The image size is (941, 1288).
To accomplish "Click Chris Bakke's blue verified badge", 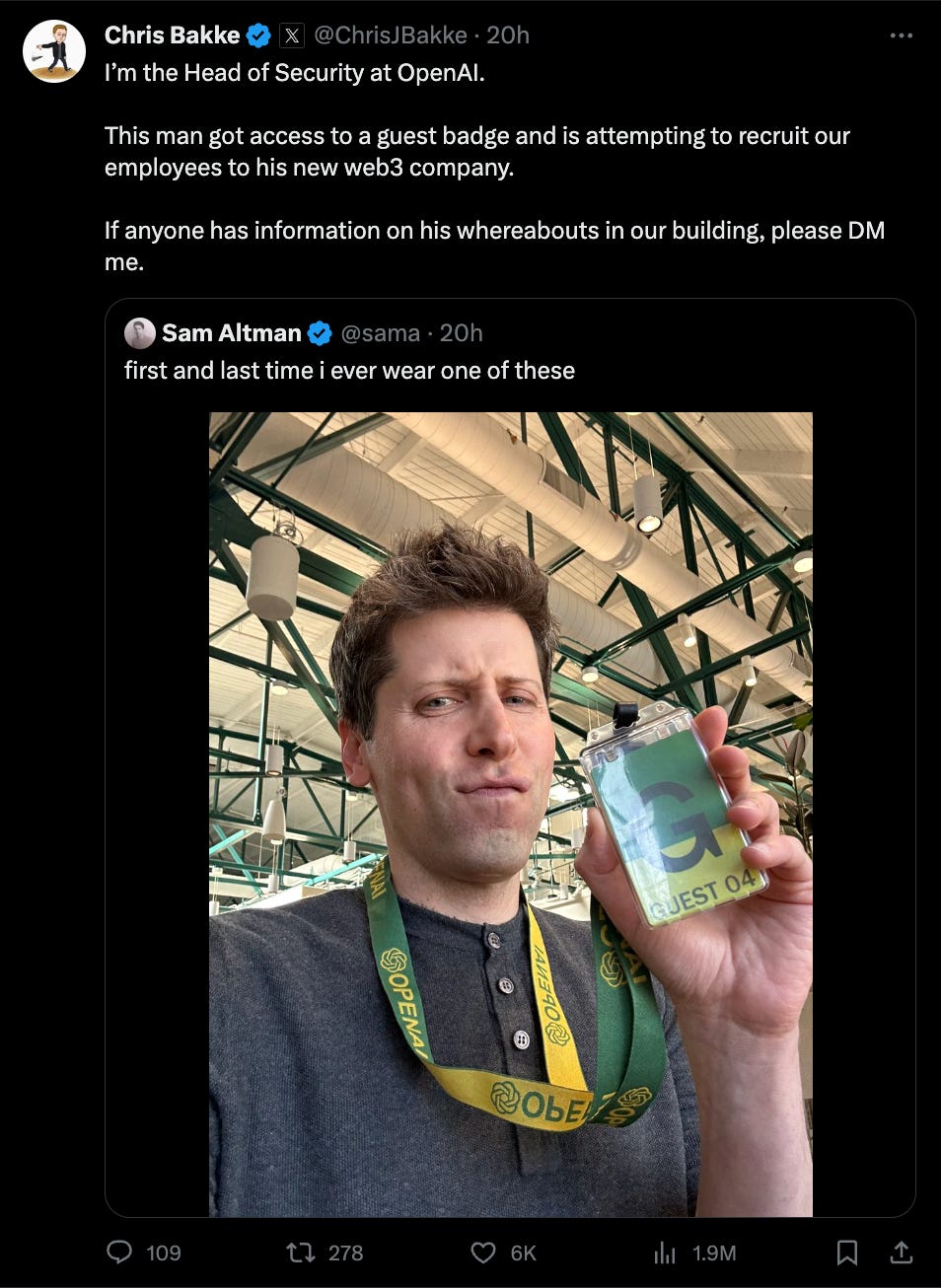I will point(258,36).
